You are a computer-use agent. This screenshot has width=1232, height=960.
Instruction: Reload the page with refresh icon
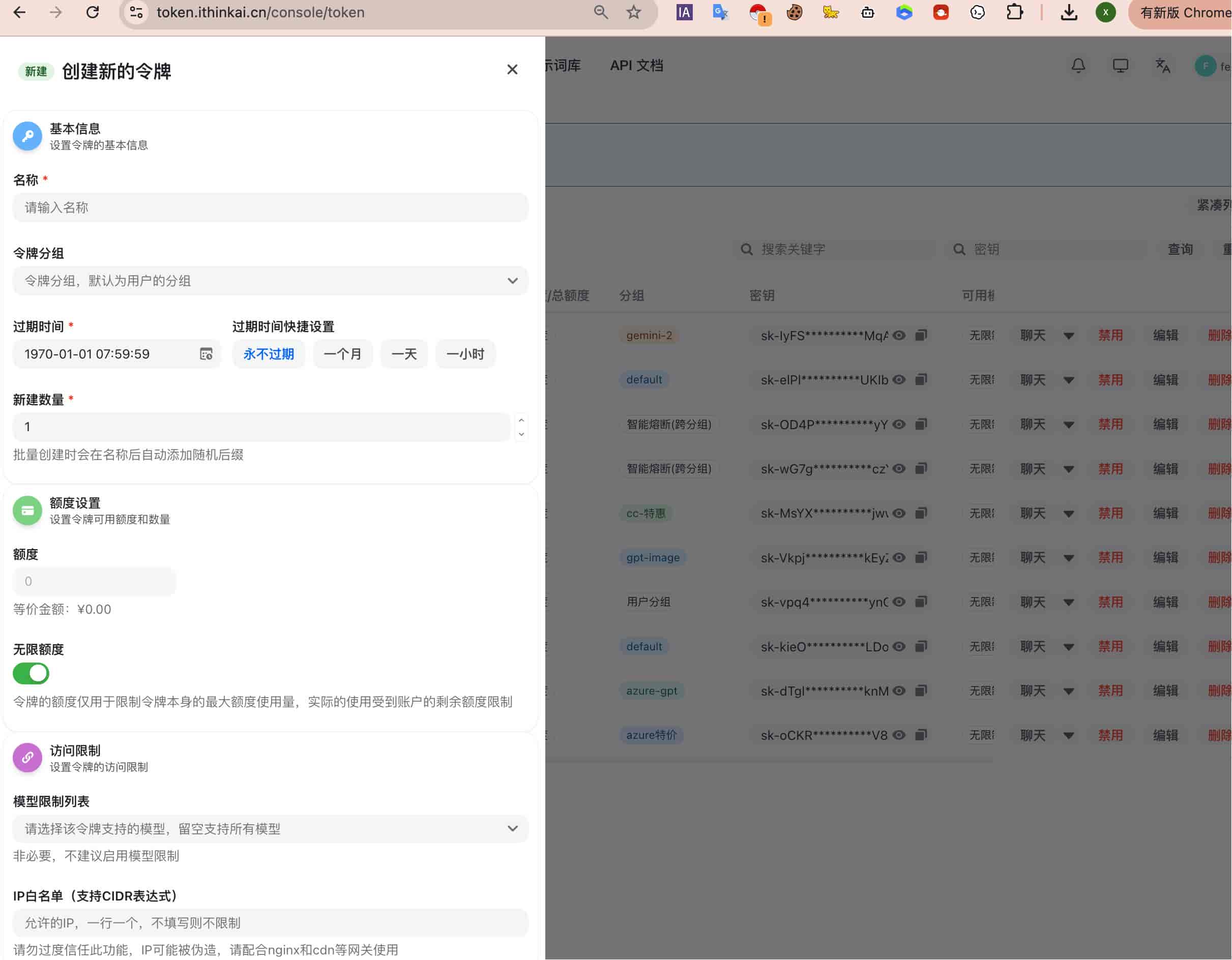click(93, 12)
